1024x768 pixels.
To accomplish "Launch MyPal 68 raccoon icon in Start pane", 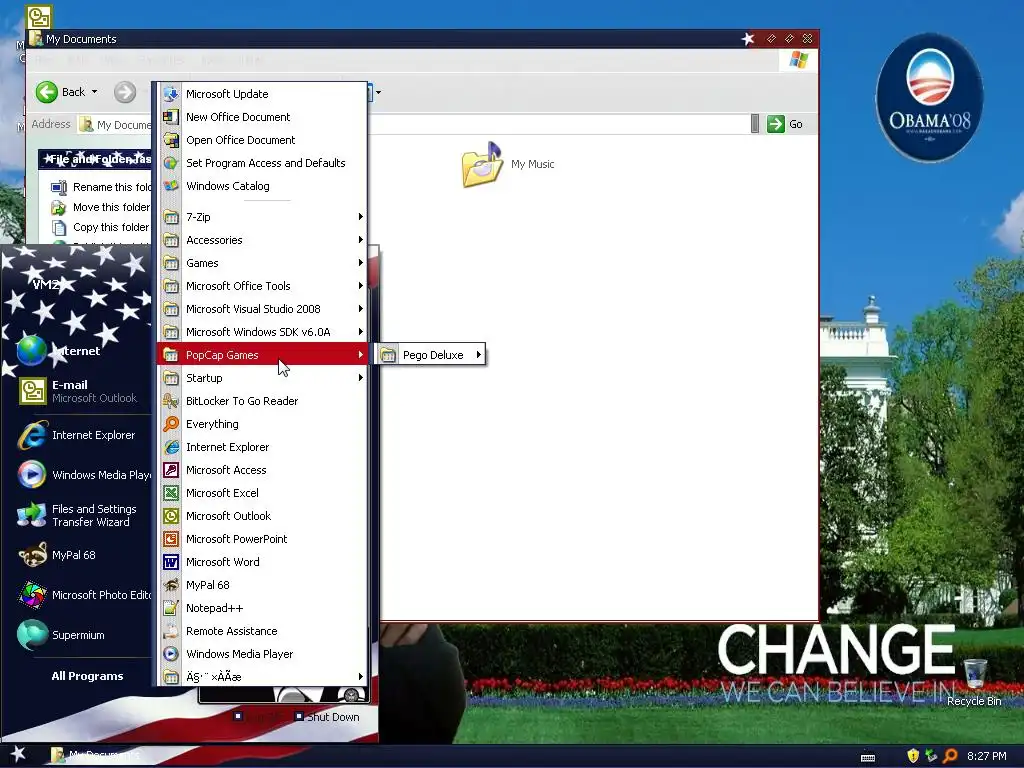I will [x=32, y=555].
